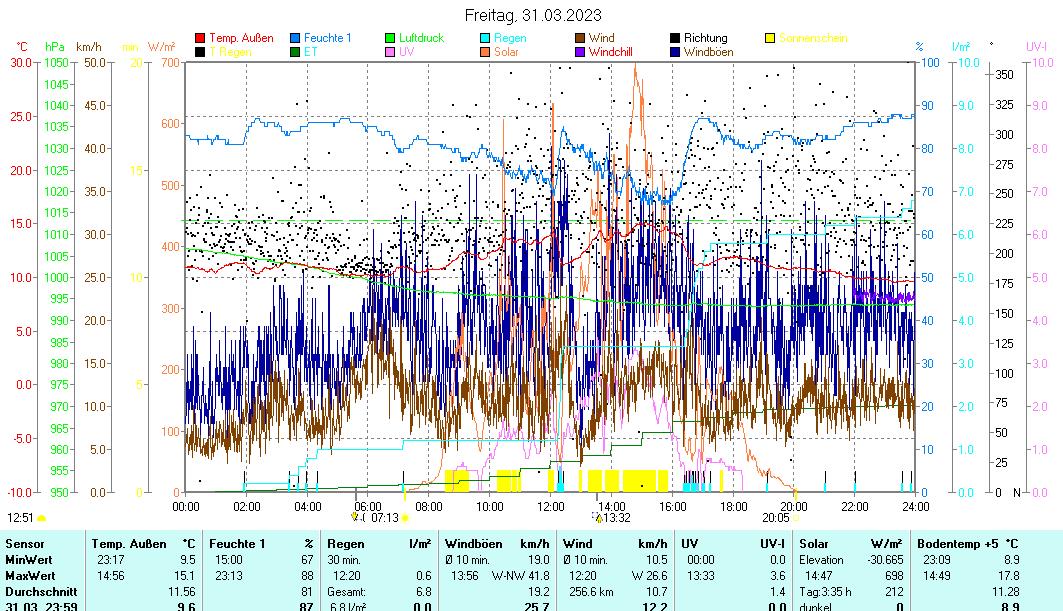Click the Bodentemp minimum time 23:09
The height and width of the screenshot is (611, 1063).
tap(936, 560)
